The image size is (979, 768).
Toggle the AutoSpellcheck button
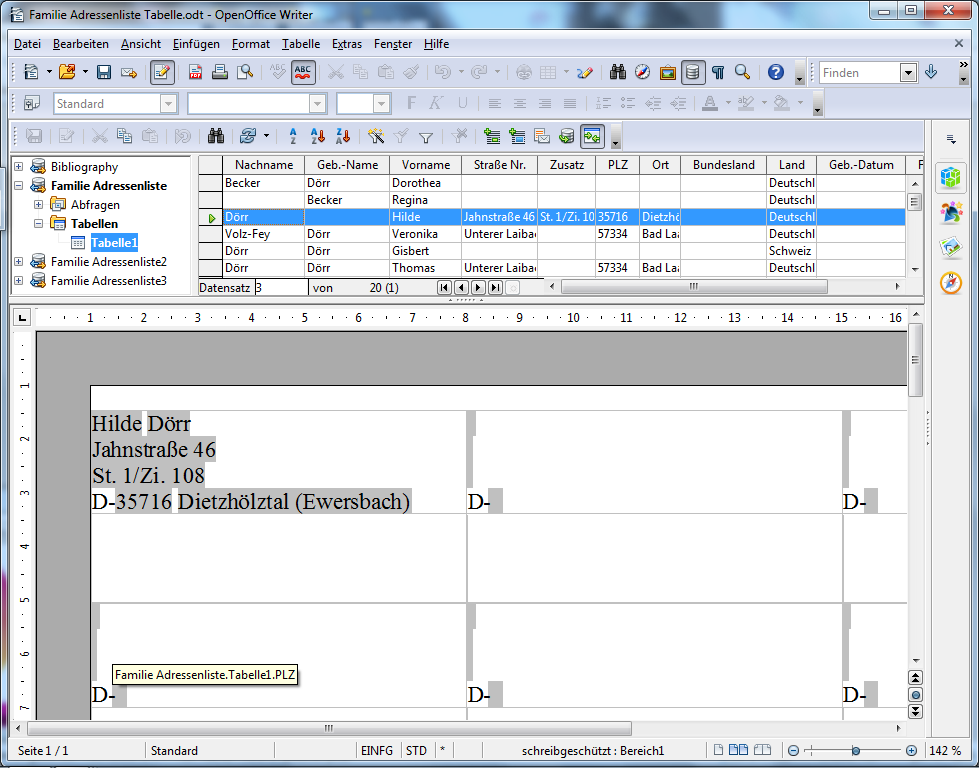click(304, 72)
